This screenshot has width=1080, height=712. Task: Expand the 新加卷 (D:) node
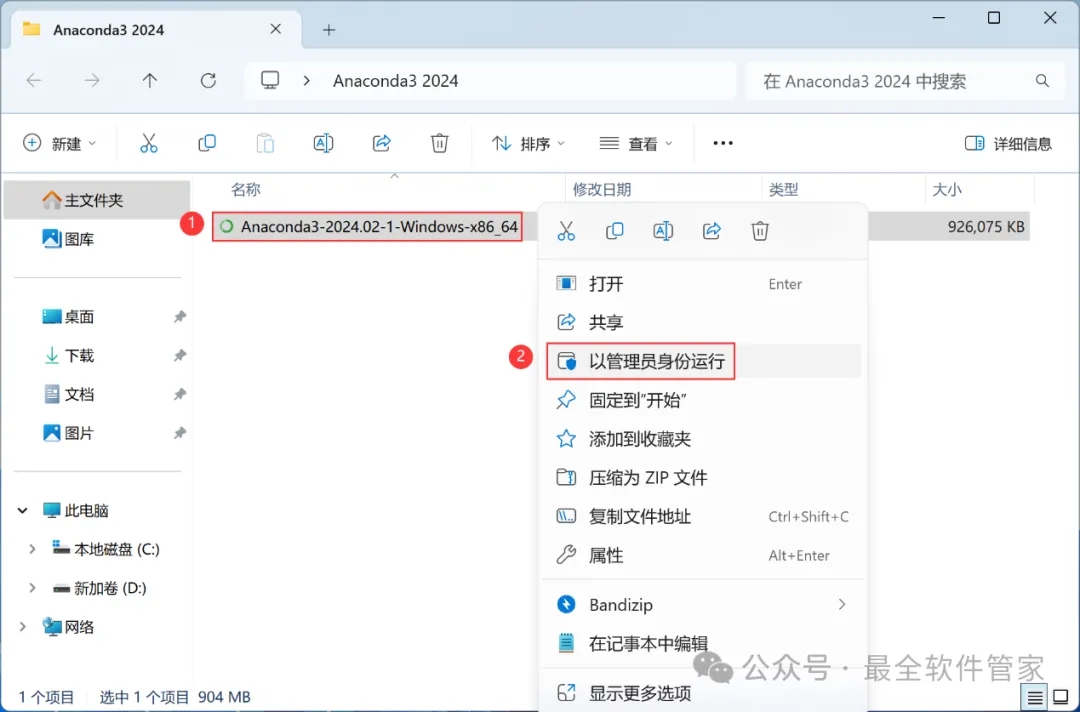point(32,588)
